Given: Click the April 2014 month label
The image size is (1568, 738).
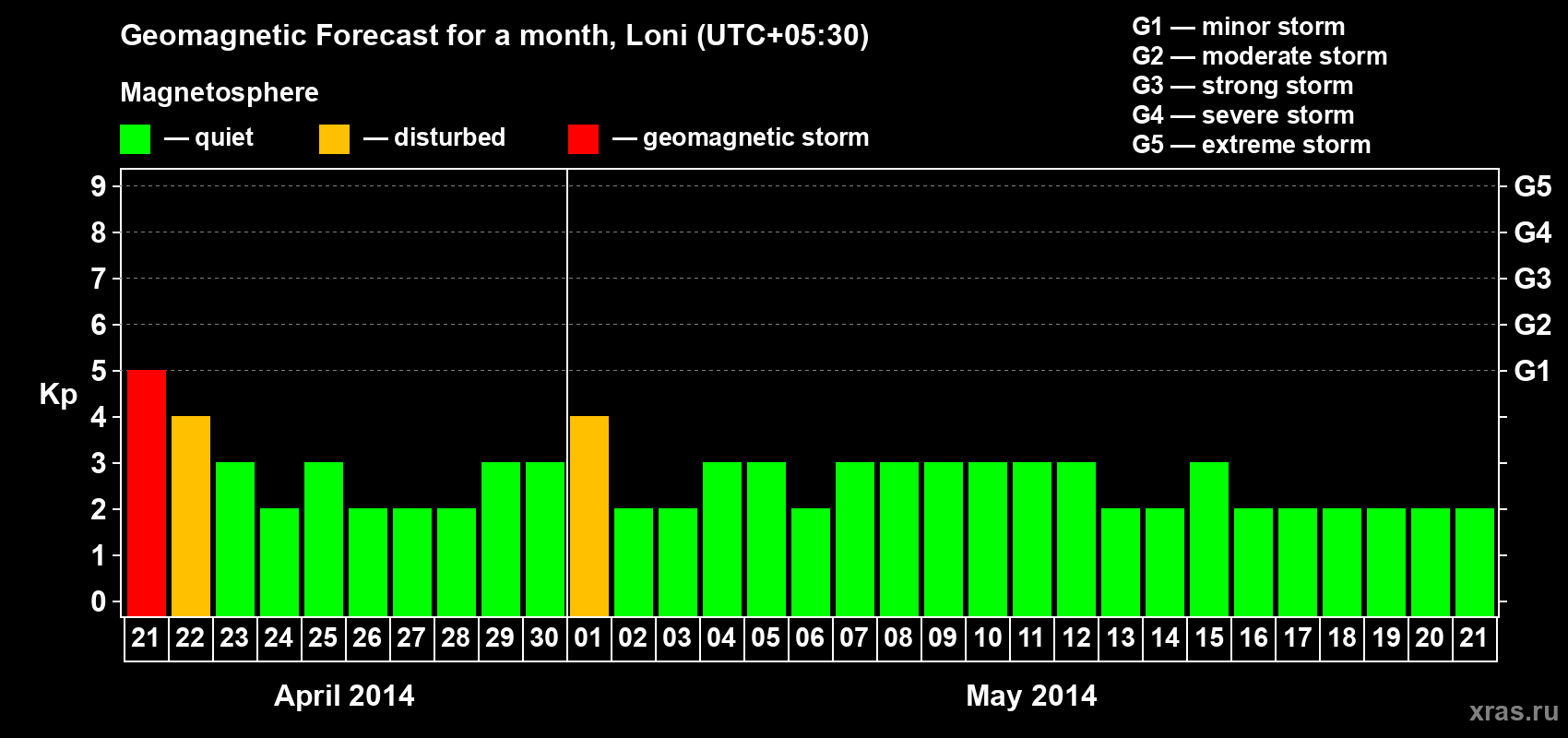Looking at the screenshot, I should click(x=344, y=696).
